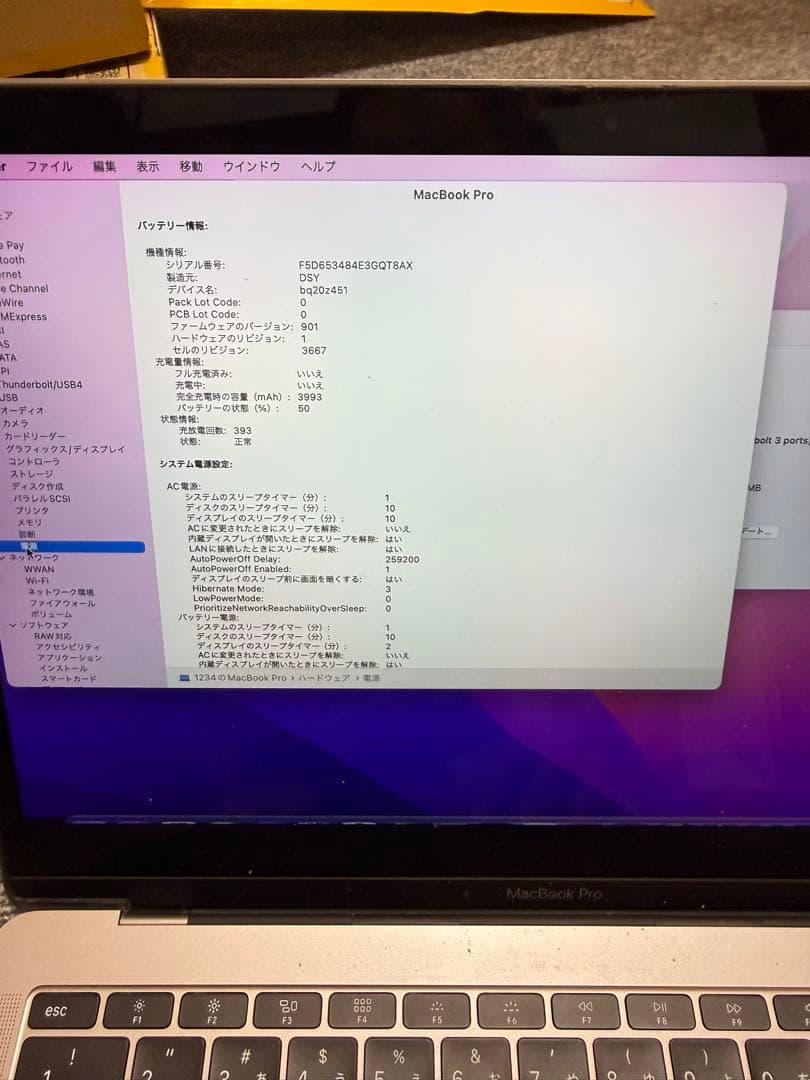Open the 編集 menu
This screenshot has height=1080, width=810.
(x=105, y=166)
